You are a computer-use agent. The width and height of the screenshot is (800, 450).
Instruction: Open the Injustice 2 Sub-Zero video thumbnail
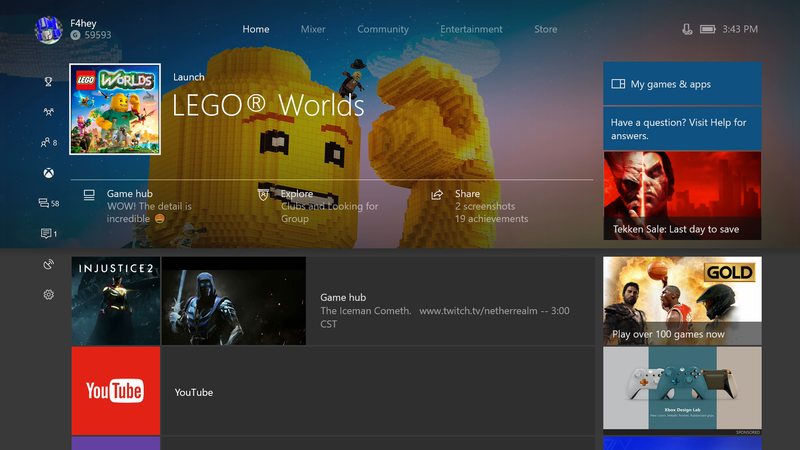(234, 301)
